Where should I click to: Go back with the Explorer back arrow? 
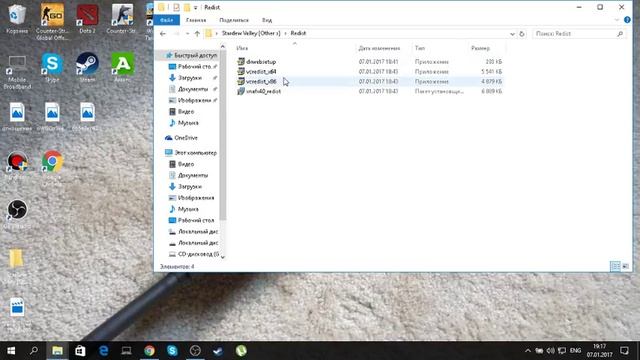(x=163, y=33)
